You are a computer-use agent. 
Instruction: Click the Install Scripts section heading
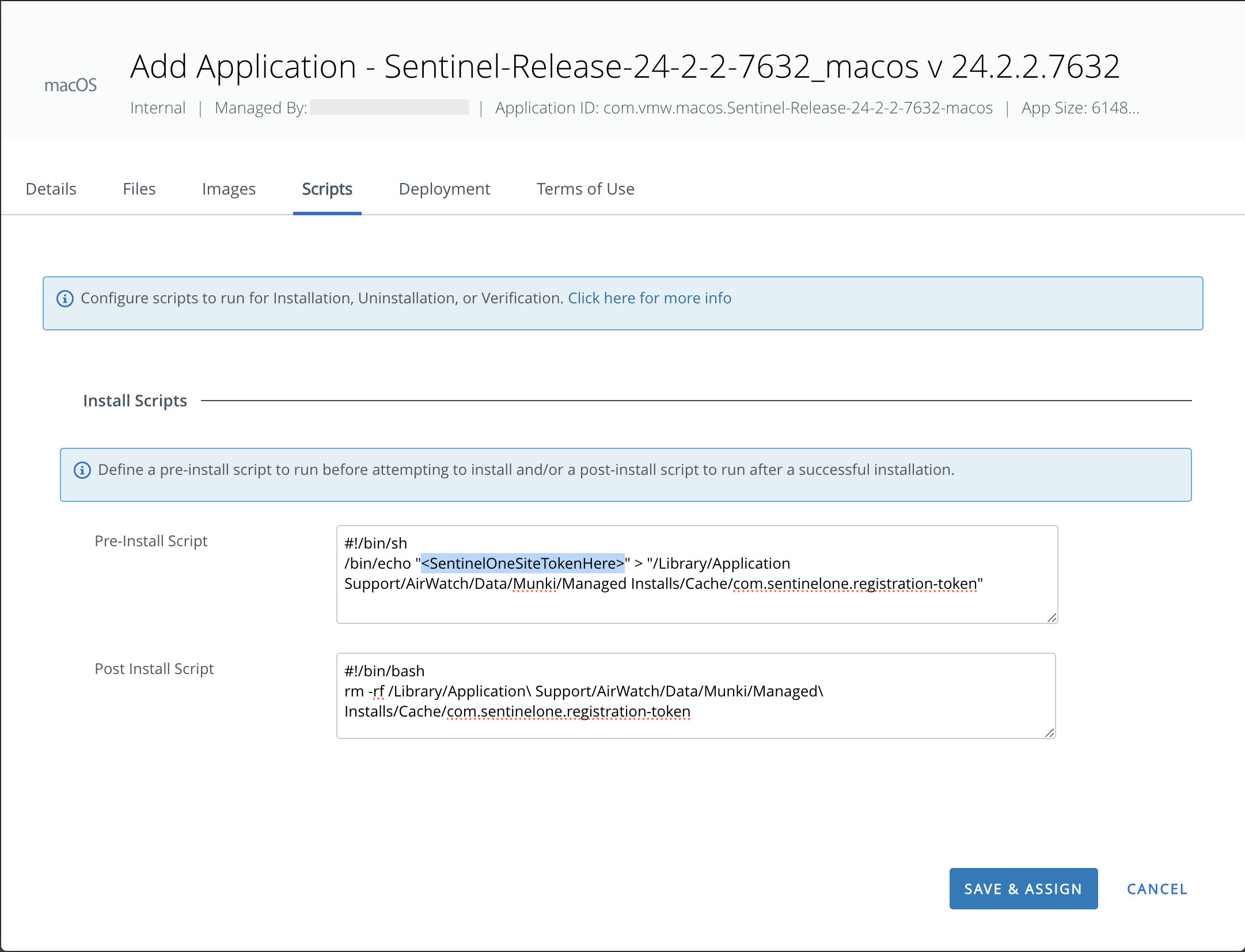pyautogui.click(x=135, y=401)
